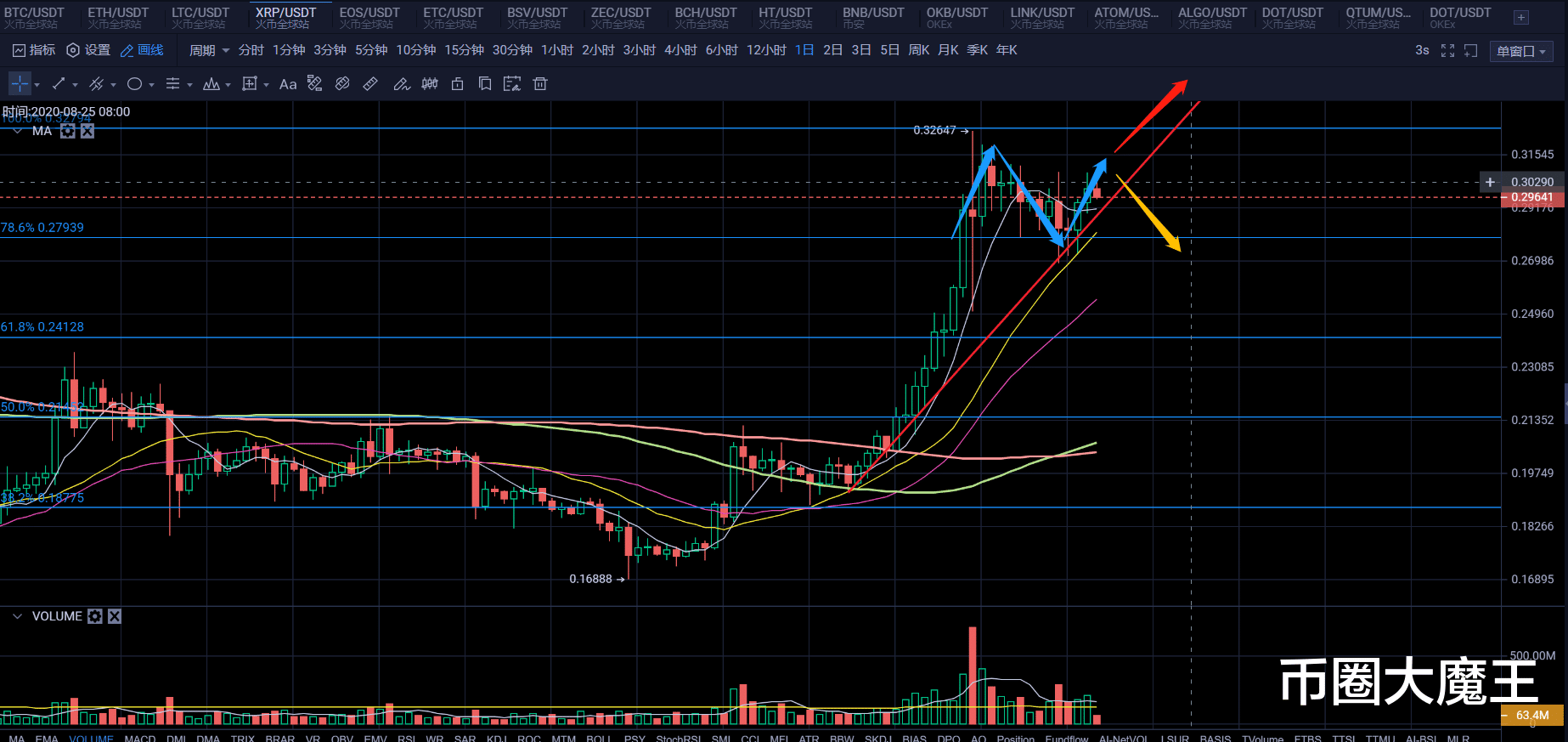Expand the channel tool options arrow
The image size is (1568, 742).
(x=113, y=85)
